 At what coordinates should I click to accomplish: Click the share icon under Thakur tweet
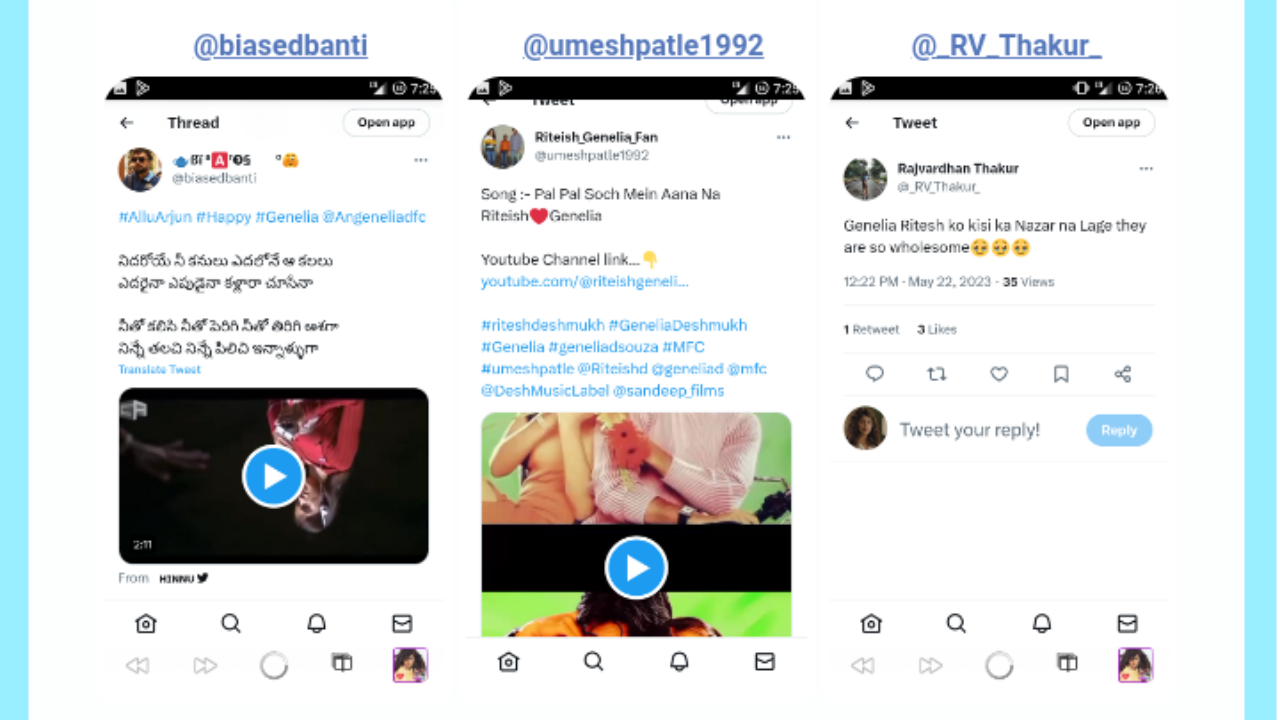(x=1122, y=374)
